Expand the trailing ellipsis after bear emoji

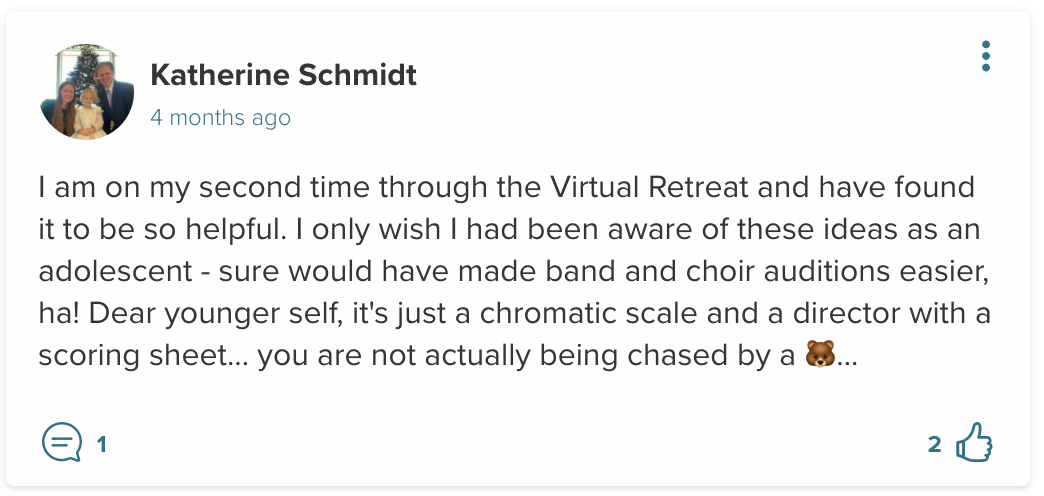click(847, 358)
